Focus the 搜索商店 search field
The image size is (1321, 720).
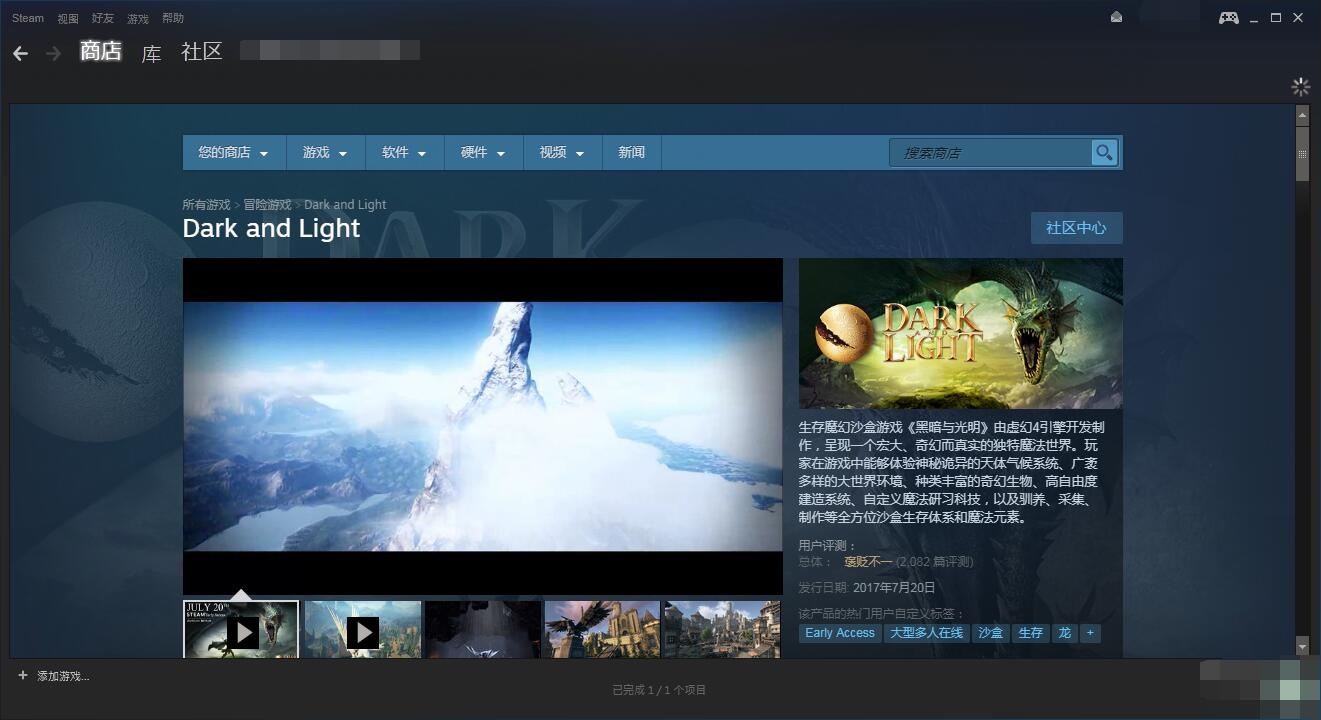click(990, 153)
